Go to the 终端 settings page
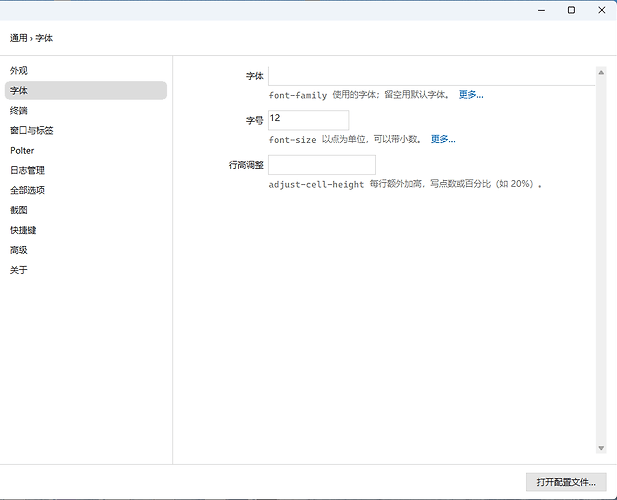The width and height of the screenshot is (617, 500). pos(85,111)
